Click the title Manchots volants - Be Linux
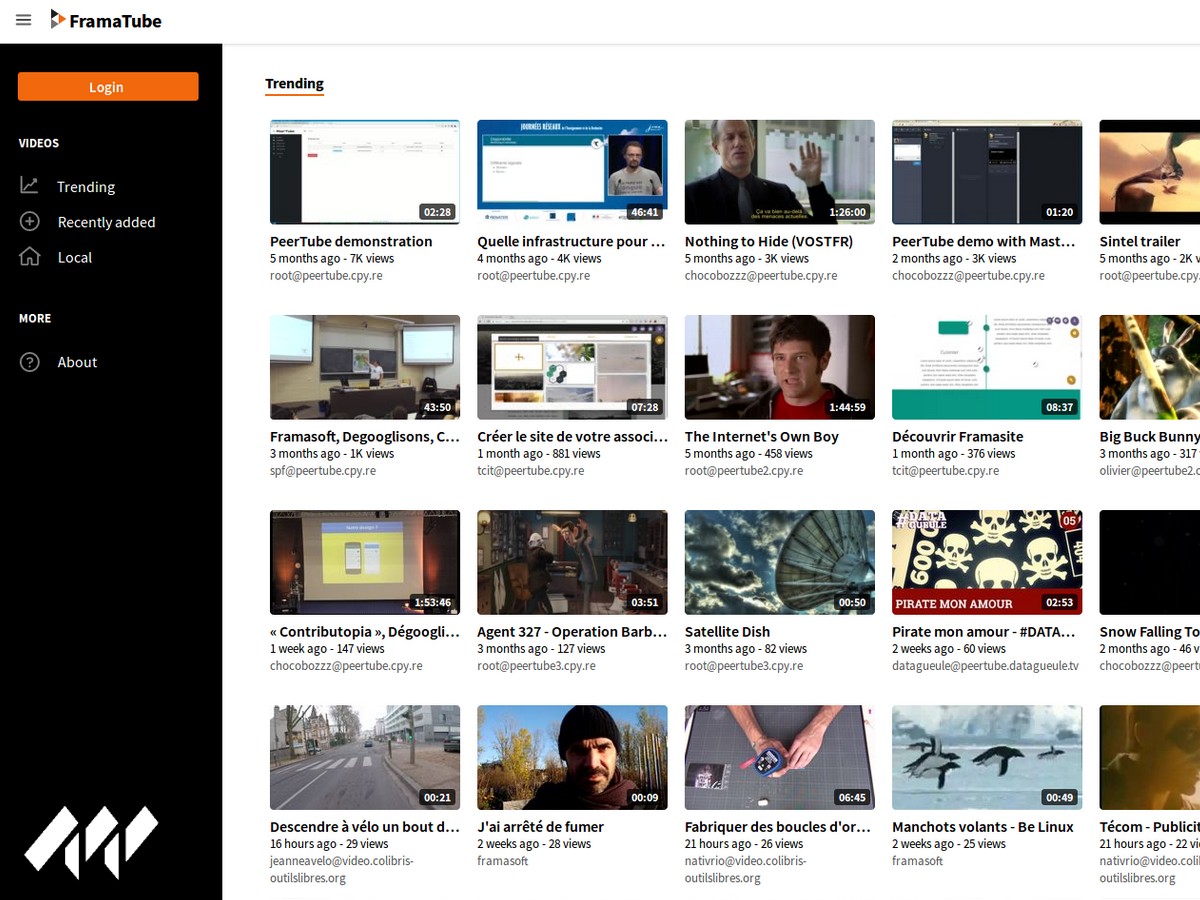The height and width of the screenshot is (900, 1200). (x=983, y=826)
